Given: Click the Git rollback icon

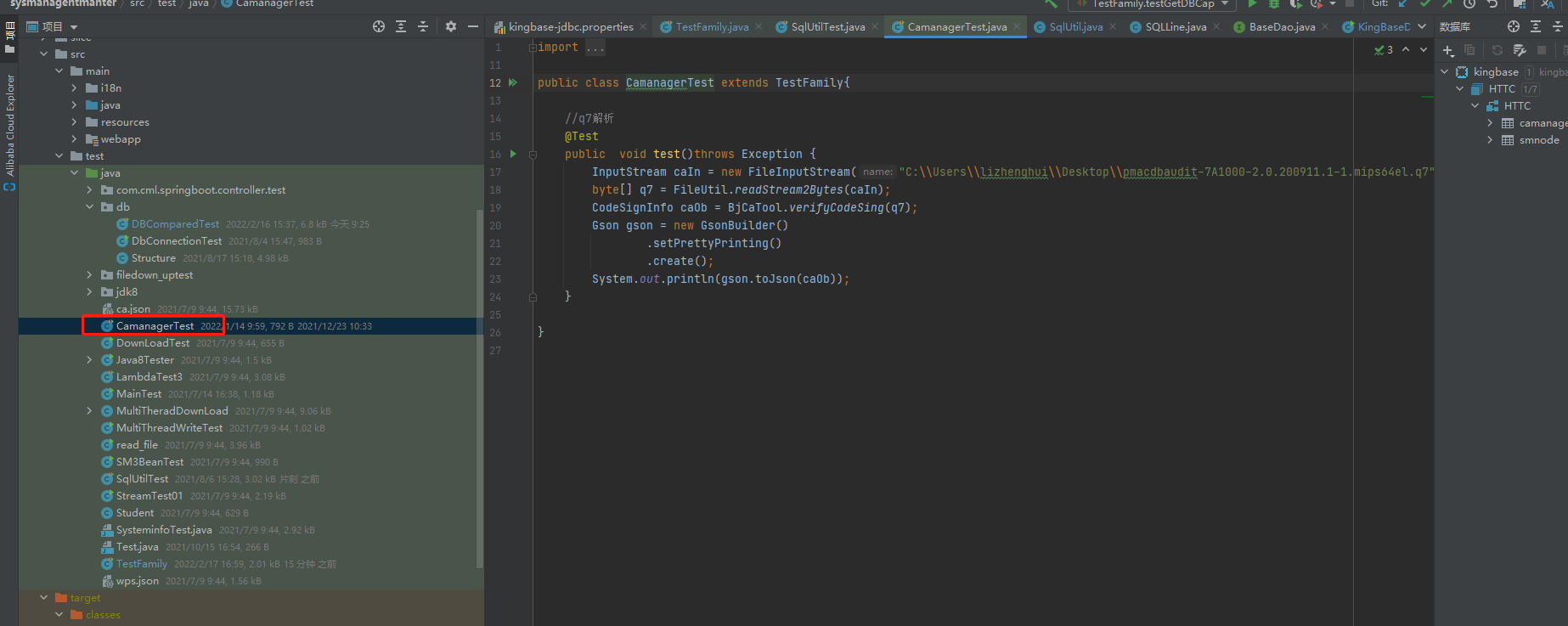Looking at the screenshot, I should (1492, 3).
